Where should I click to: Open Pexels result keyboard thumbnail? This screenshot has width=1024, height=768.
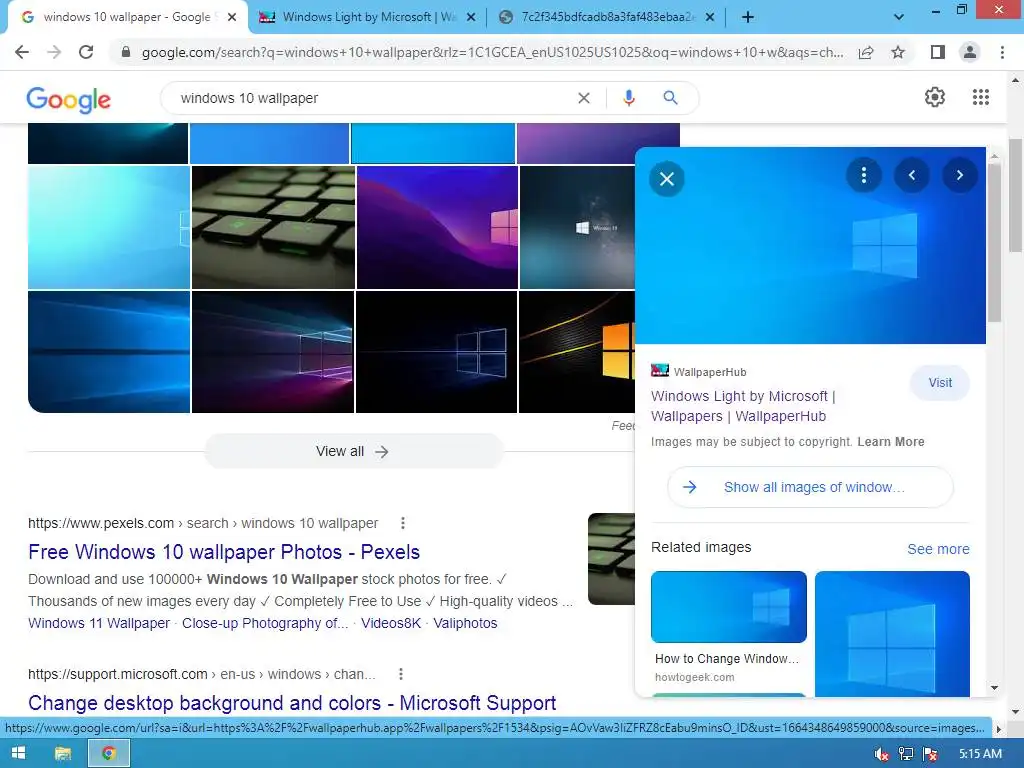[x=611, y=559]
